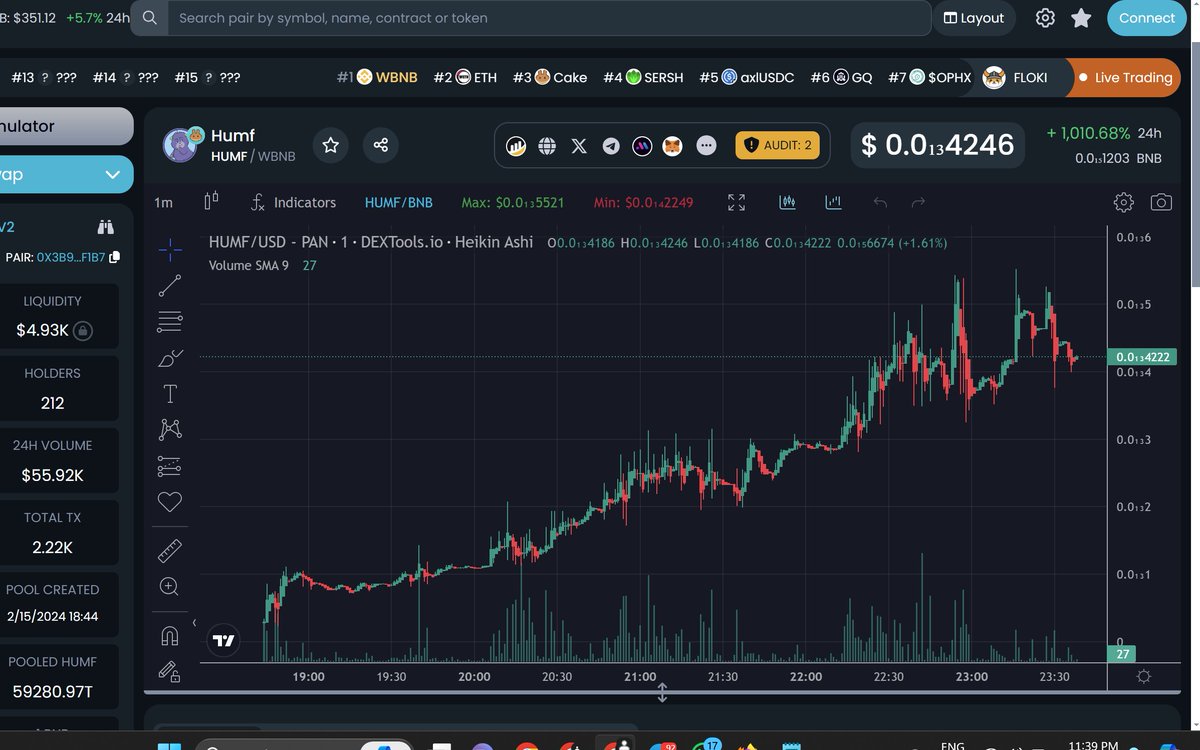Open hot pair #7 $OPHX
The width and height of the screenshot is (1200, 750).
[x=929, y=77]
